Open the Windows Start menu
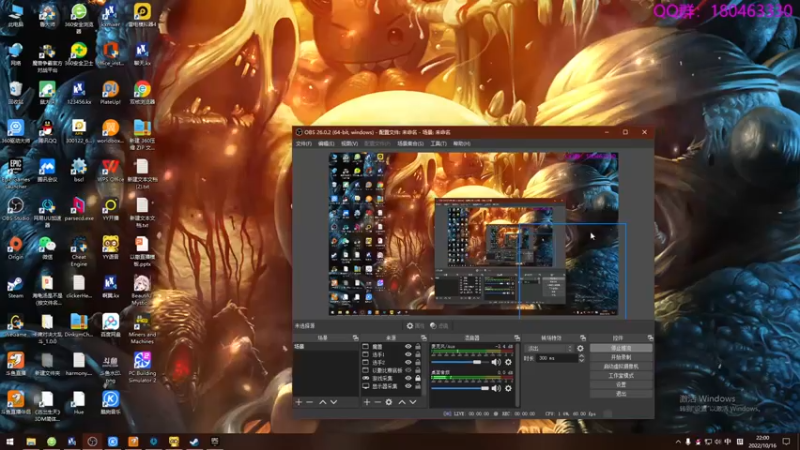The height and width of the screenshot is (450, 800). (10, 441)
